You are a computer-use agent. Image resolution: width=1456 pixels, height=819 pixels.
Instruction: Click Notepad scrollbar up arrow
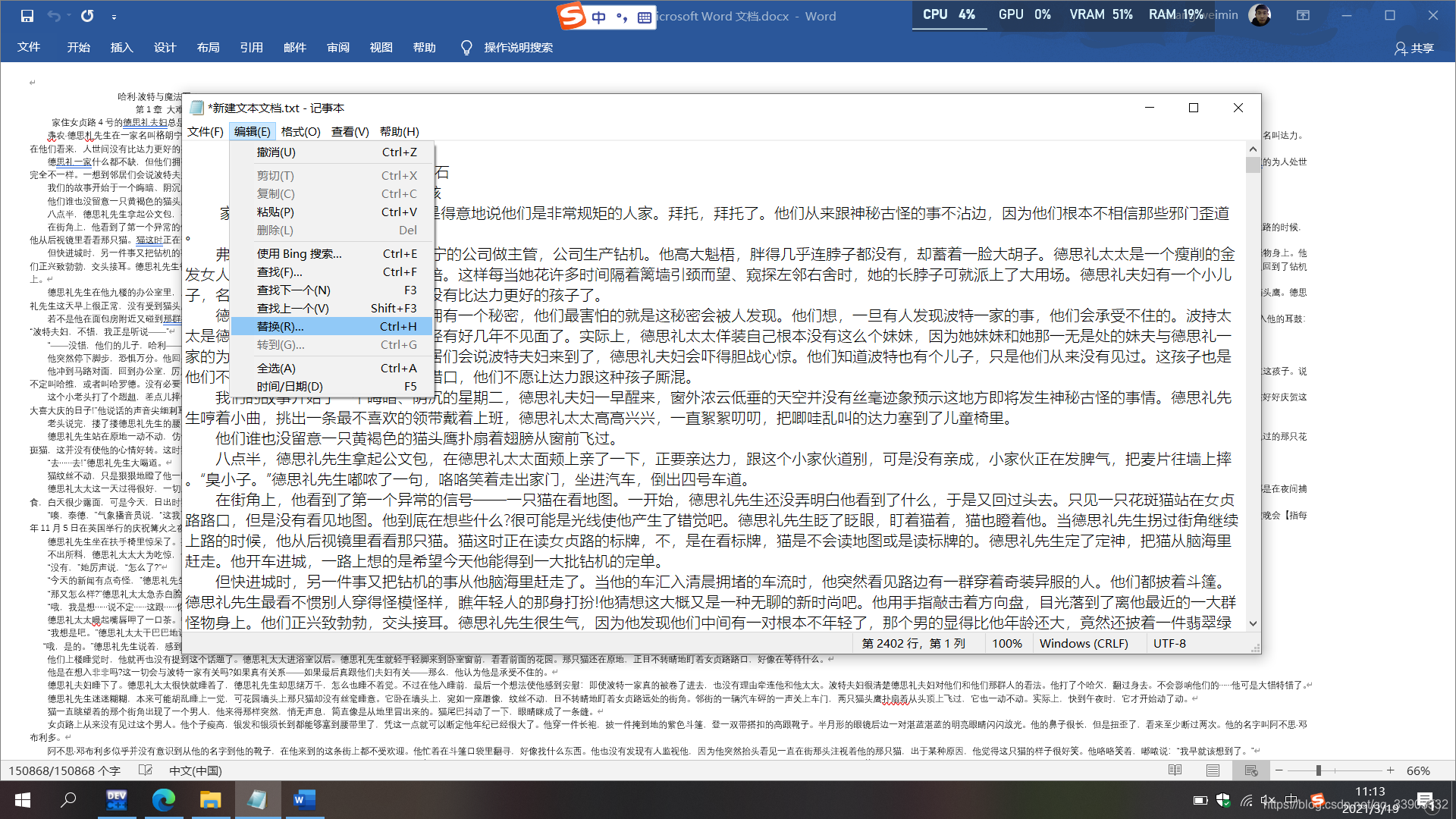click(1253, 149)
